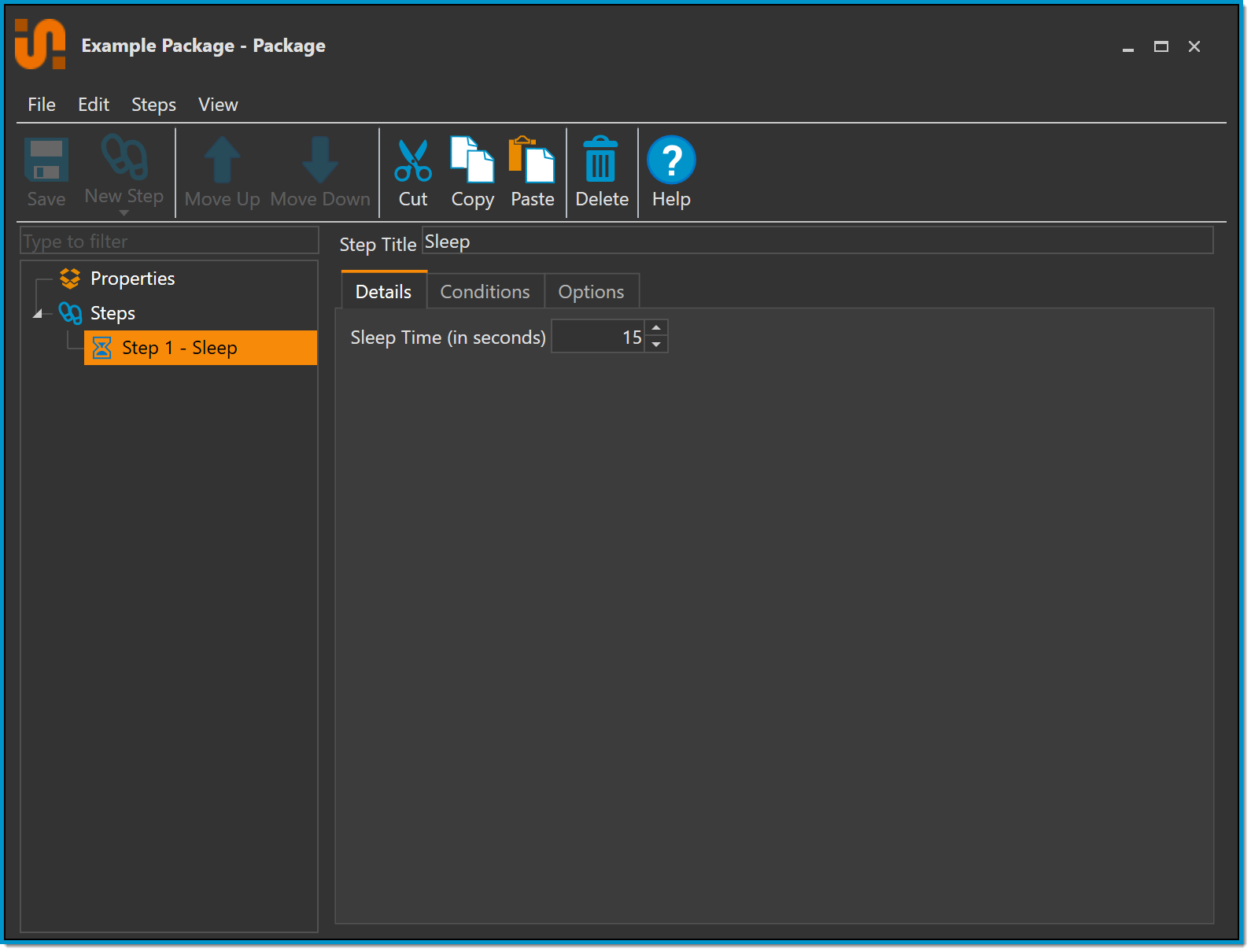The image size is (1251, 952).
Task: Click the Save floppy disk icon
Action: (46, 160)
